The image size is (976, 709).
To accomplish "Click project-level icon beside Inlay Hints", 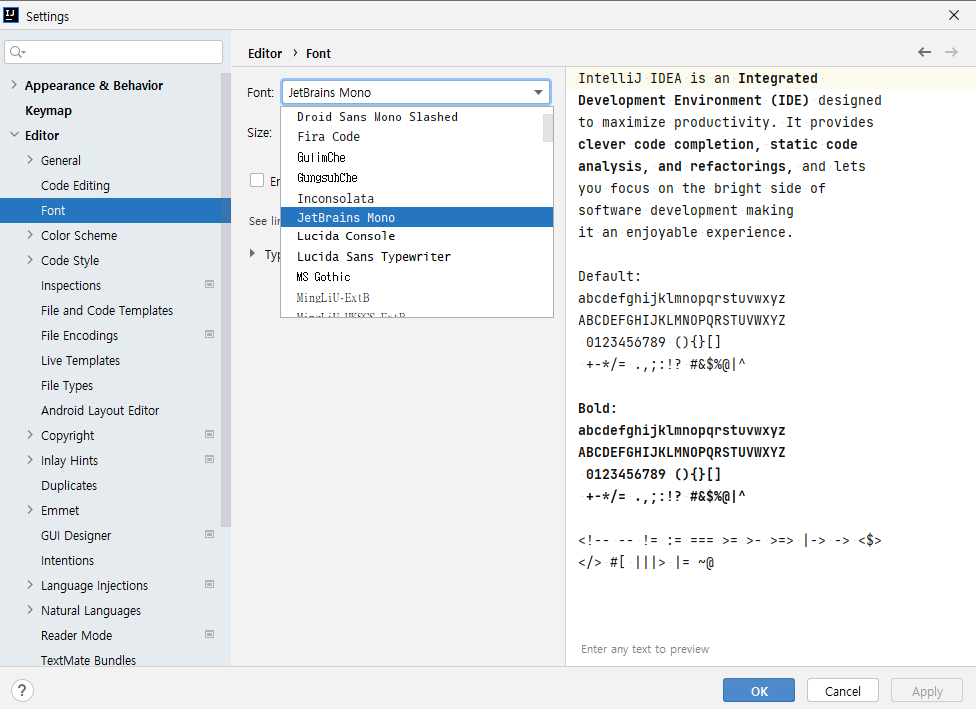I will [x=210, y=459].
